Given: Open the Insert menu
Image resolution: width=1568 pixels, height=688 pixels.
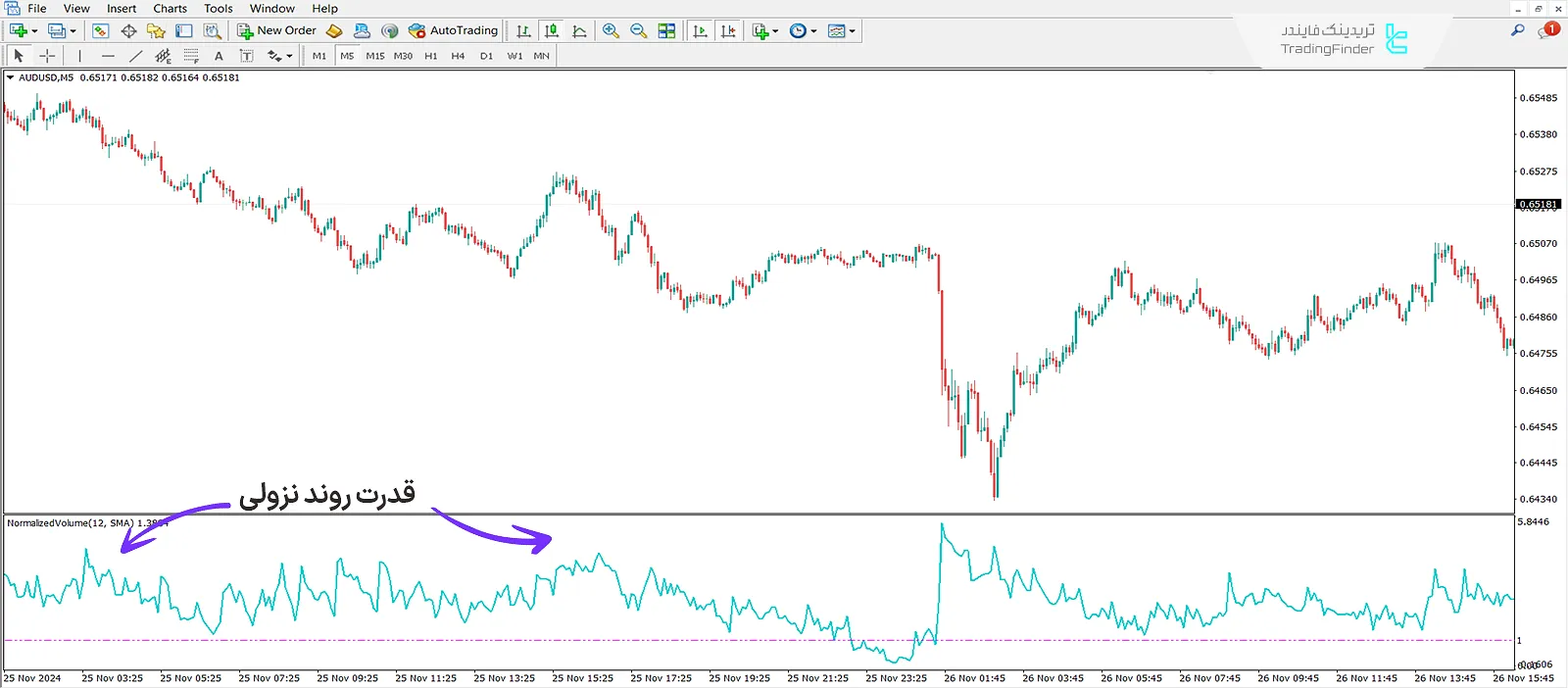Looking at the screenshot, I should [122, 9].
